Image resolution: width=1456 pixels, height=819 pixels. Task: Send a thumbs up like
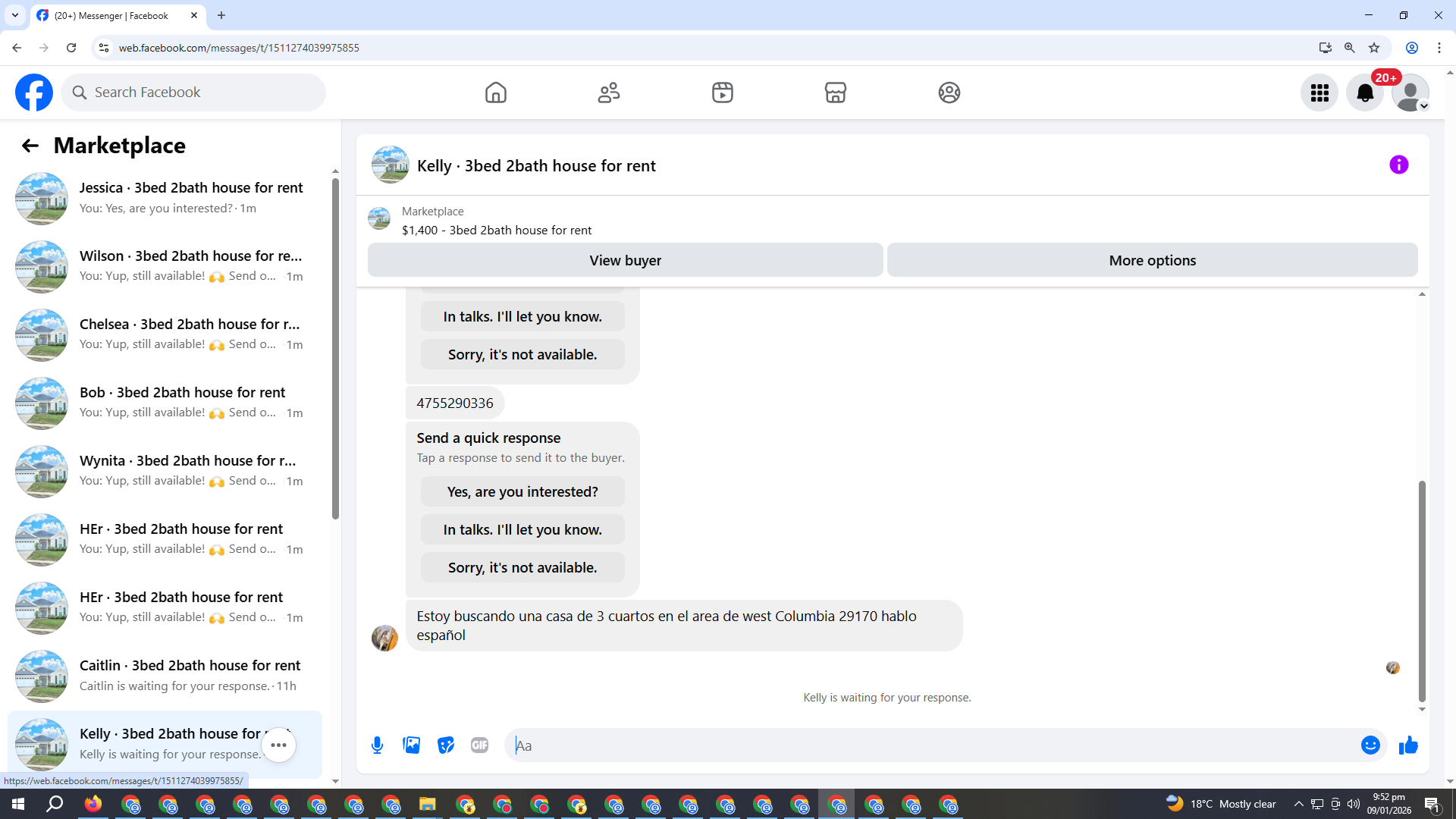(x=1408, y=745)
